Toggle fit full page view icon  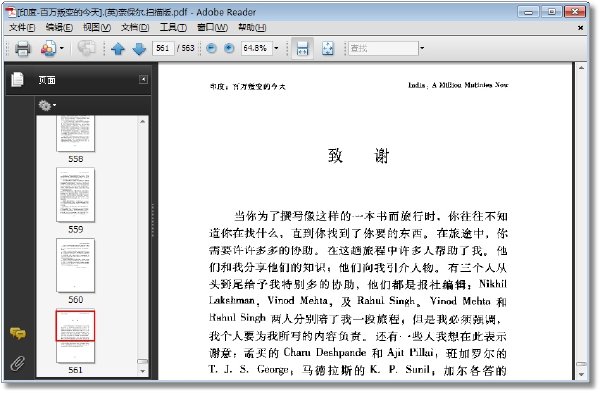pos(328,49)
